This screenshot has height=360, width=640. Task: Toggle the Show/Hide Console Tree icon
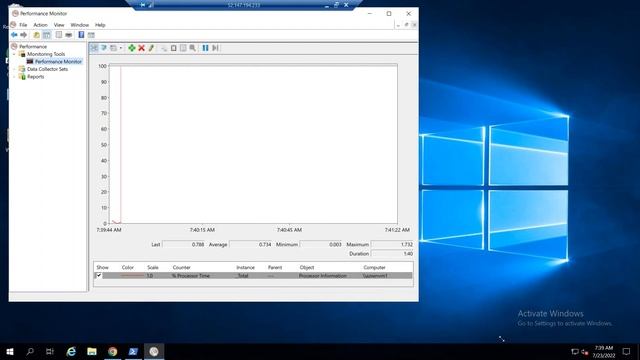pyautogui.click(x=47, y=35)
